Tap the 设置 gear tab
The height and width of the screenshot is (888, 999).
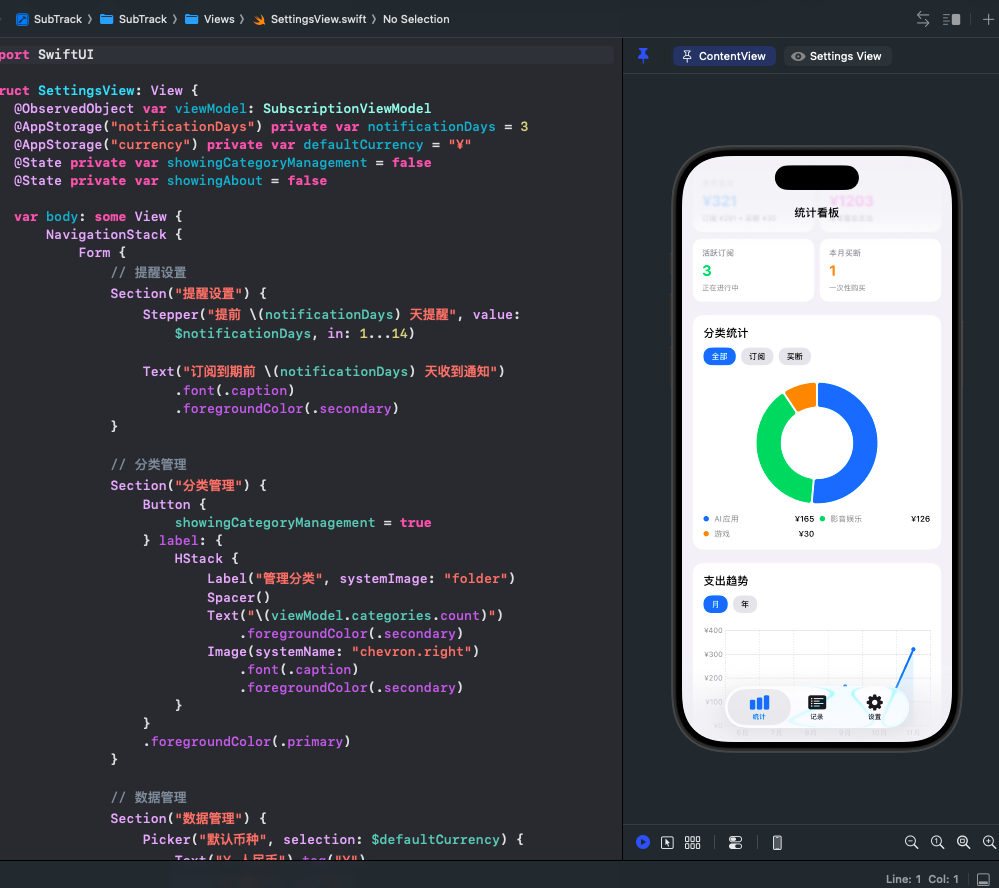[x=874, y=706]
